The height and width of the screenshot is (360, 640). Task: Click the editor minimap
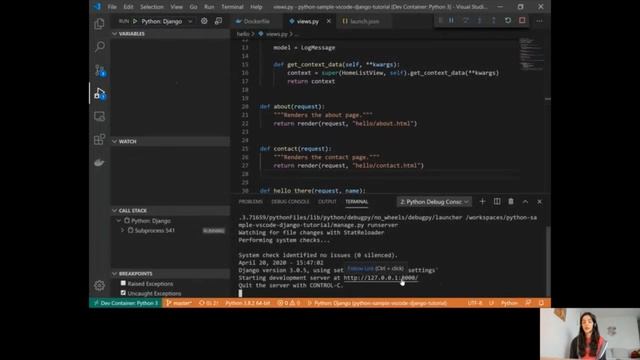[531, 55]
